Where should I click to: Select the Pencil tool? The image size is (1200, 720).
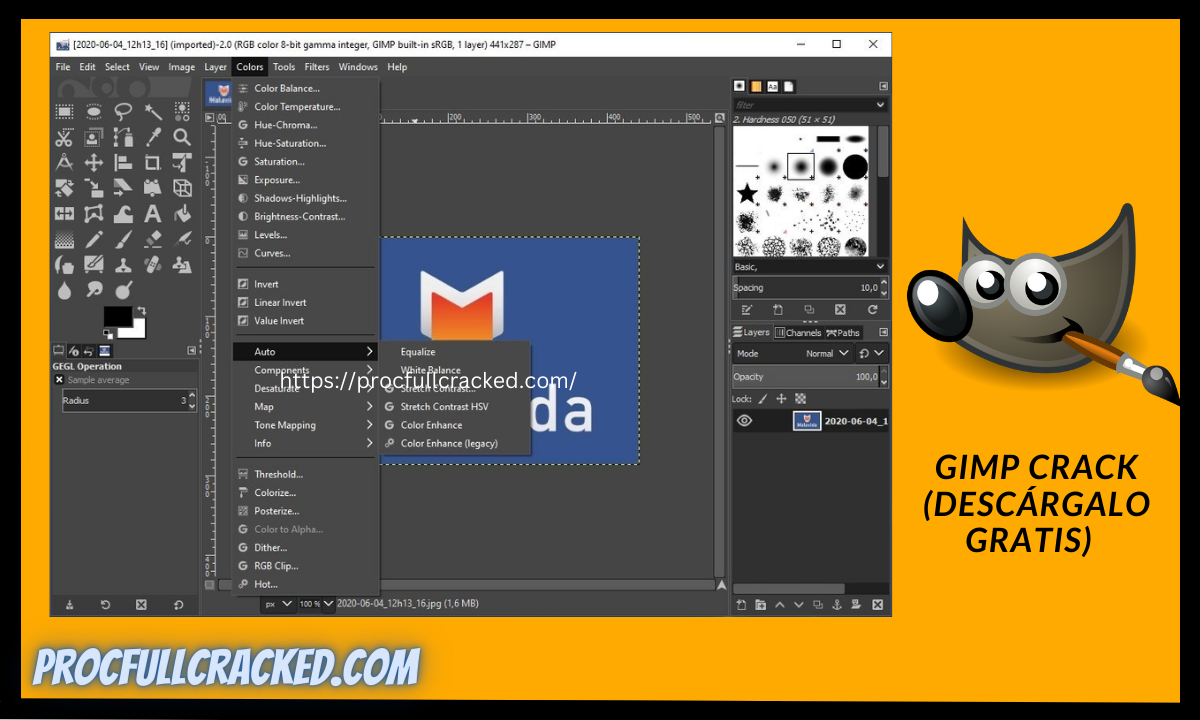[94, 240]
